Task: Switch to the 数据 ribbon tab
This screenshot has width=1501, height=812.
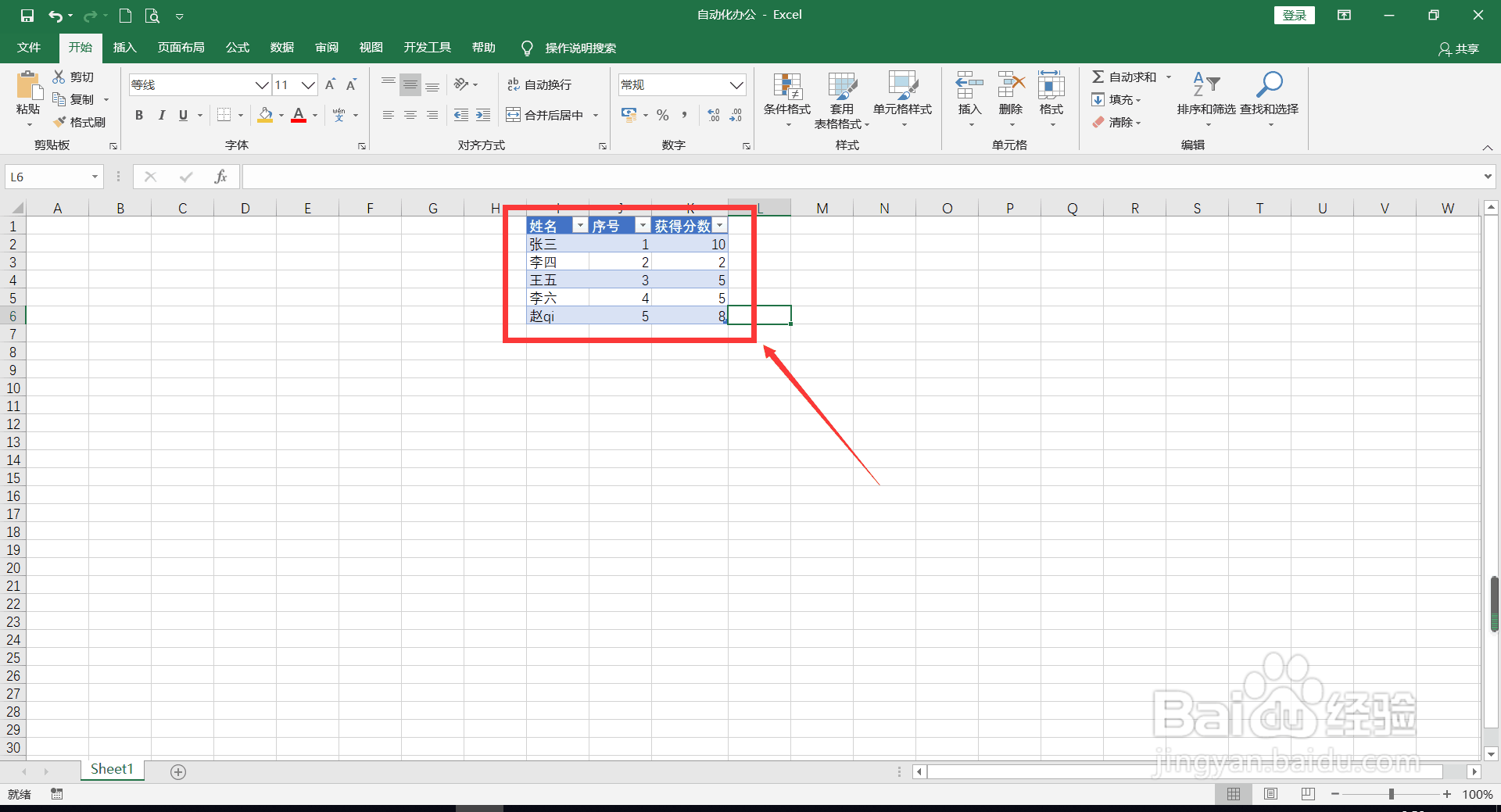Action: point(282,48)
